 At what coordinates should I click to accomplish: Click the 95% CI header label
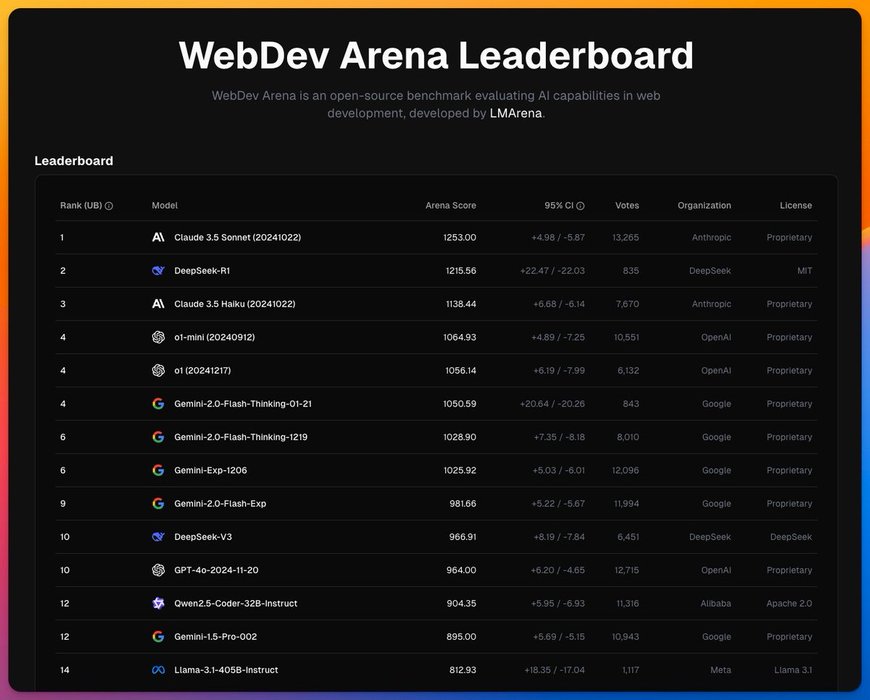coord(559,205)
